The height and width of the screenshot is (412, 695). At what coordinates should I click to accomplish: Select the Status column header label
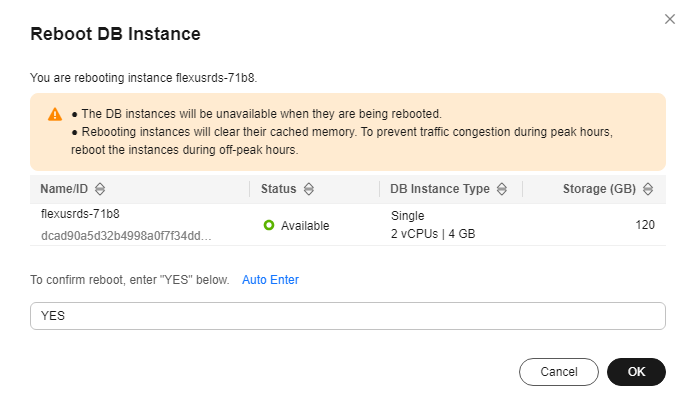point(278,188)
